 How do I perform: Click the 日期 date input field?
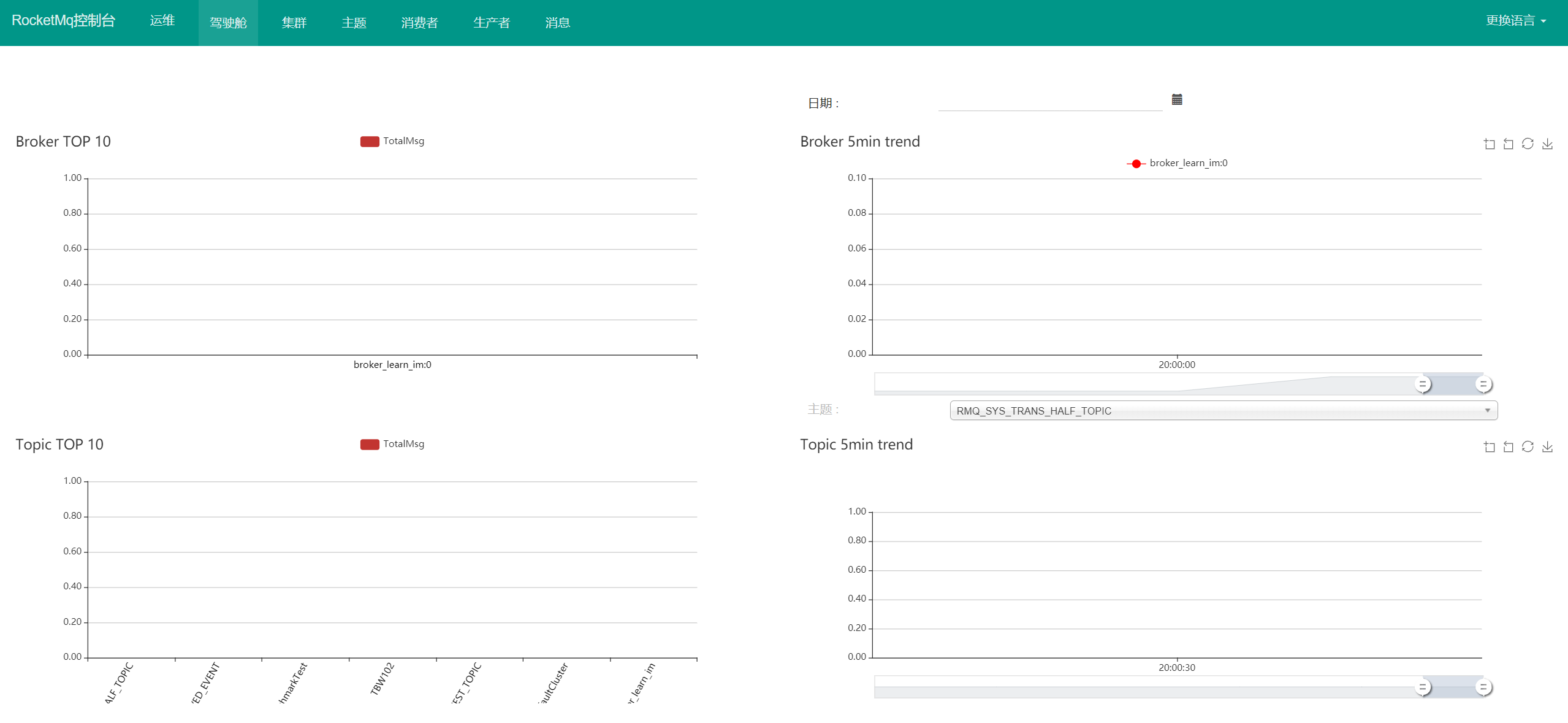coord(1049,102)
